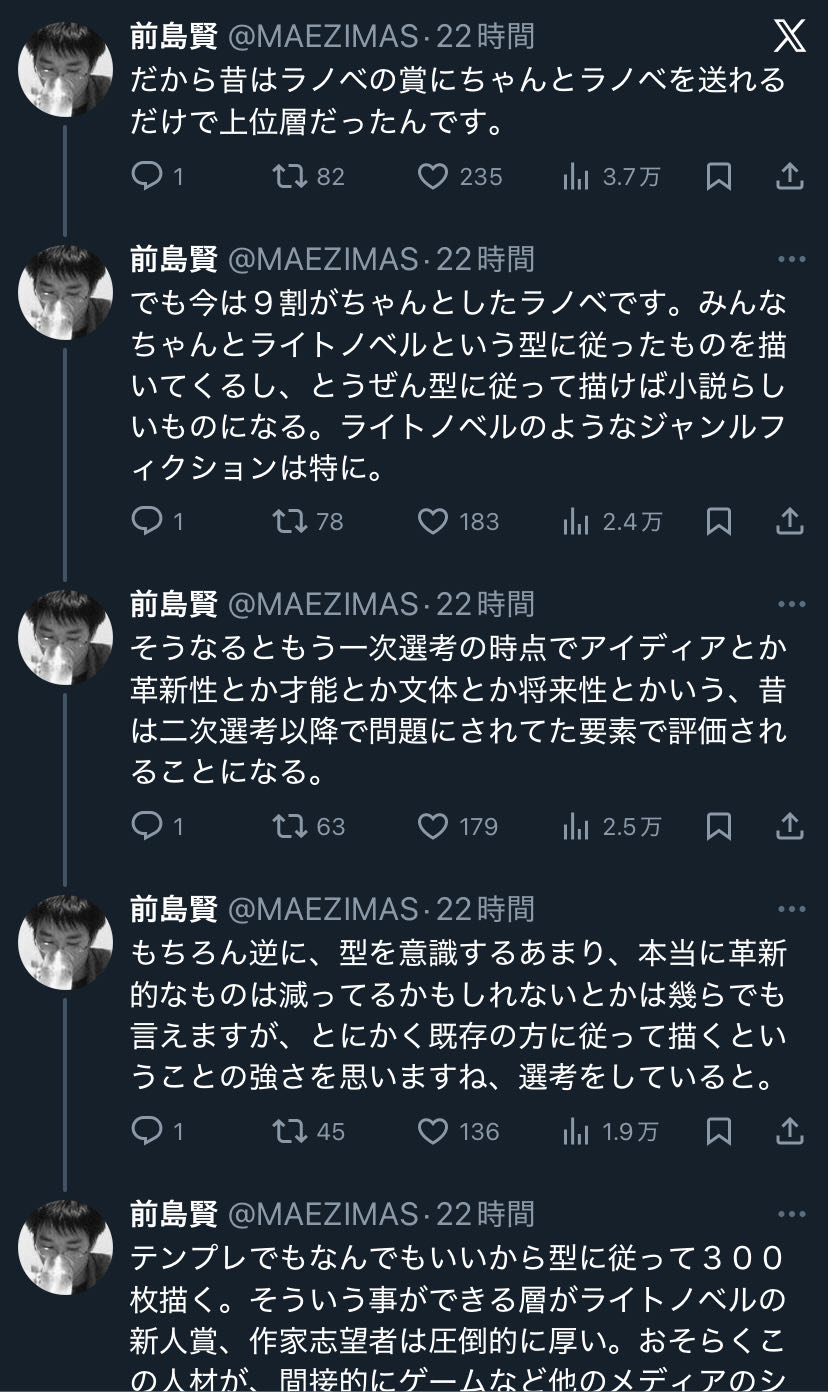
Task: Open the @MAEZIMAS handle on the first tweet
Action: point(324,37)
